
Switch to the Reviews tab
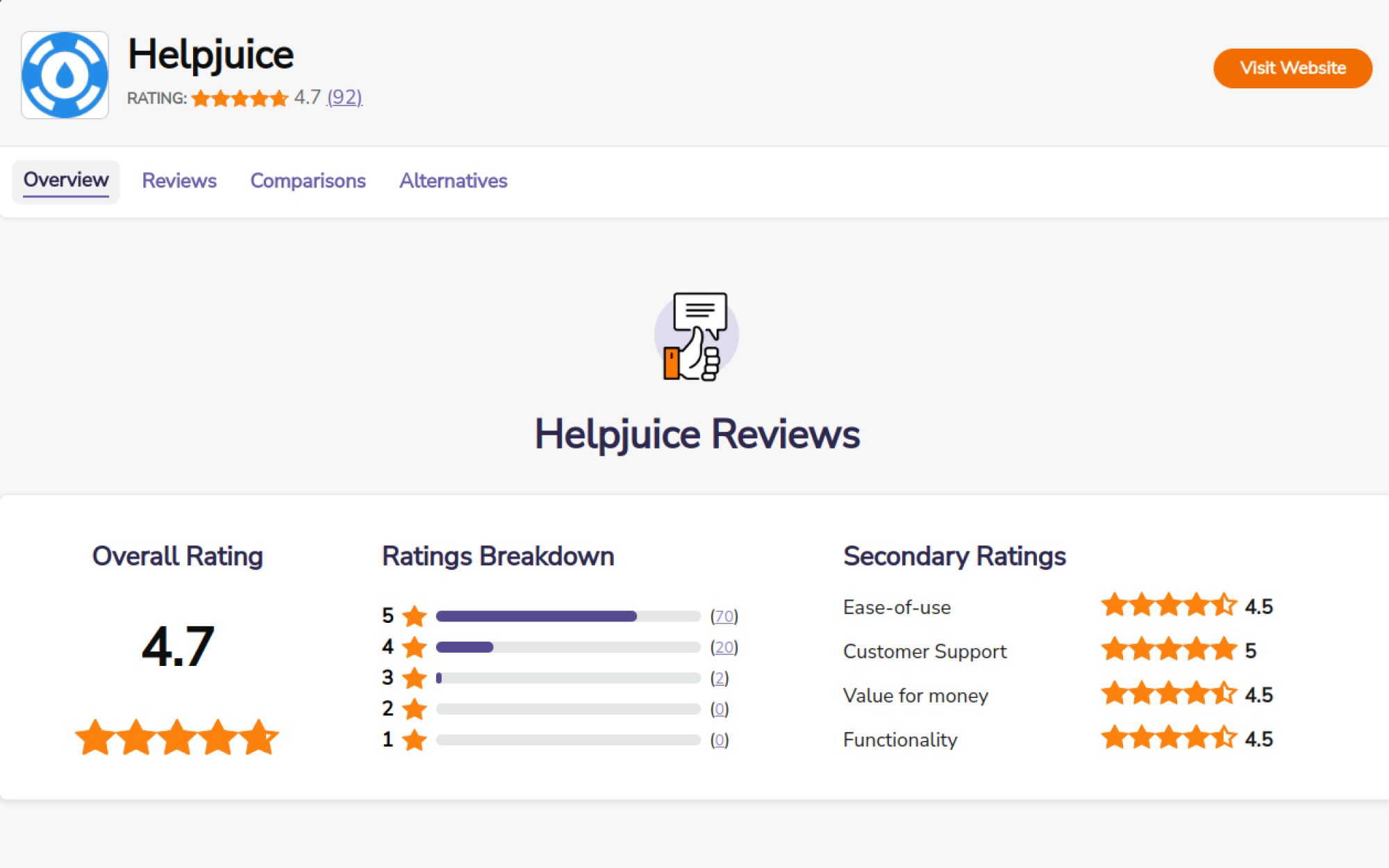tap(179, 181)
